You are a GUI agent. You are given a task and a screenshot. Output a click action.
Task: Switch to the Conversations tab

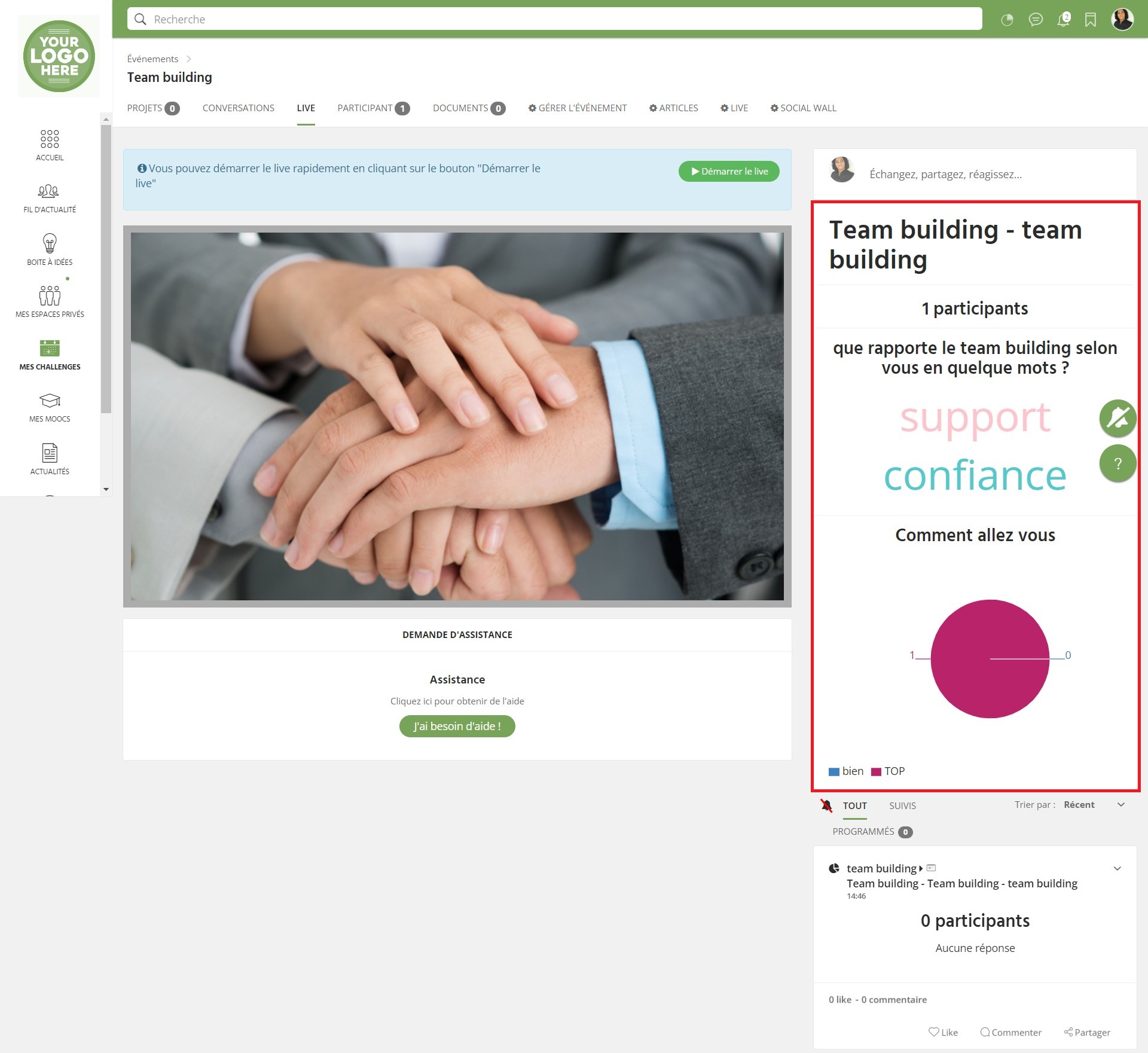pos(238,108)
